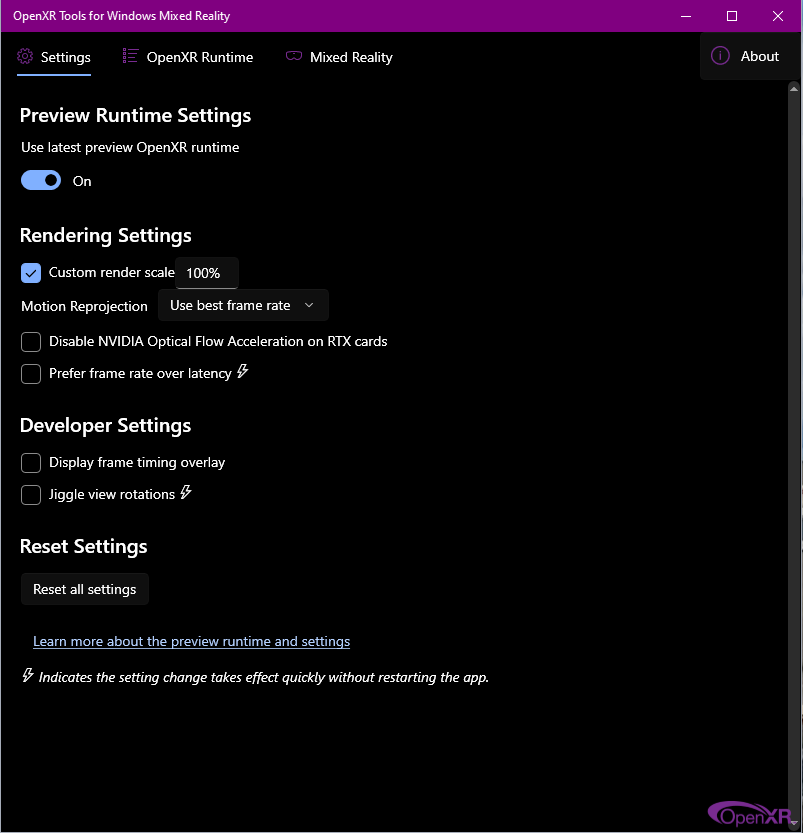The image size is (803, 833).
Task: Close the OpenXR Tools window
Action: coord(778,16)
